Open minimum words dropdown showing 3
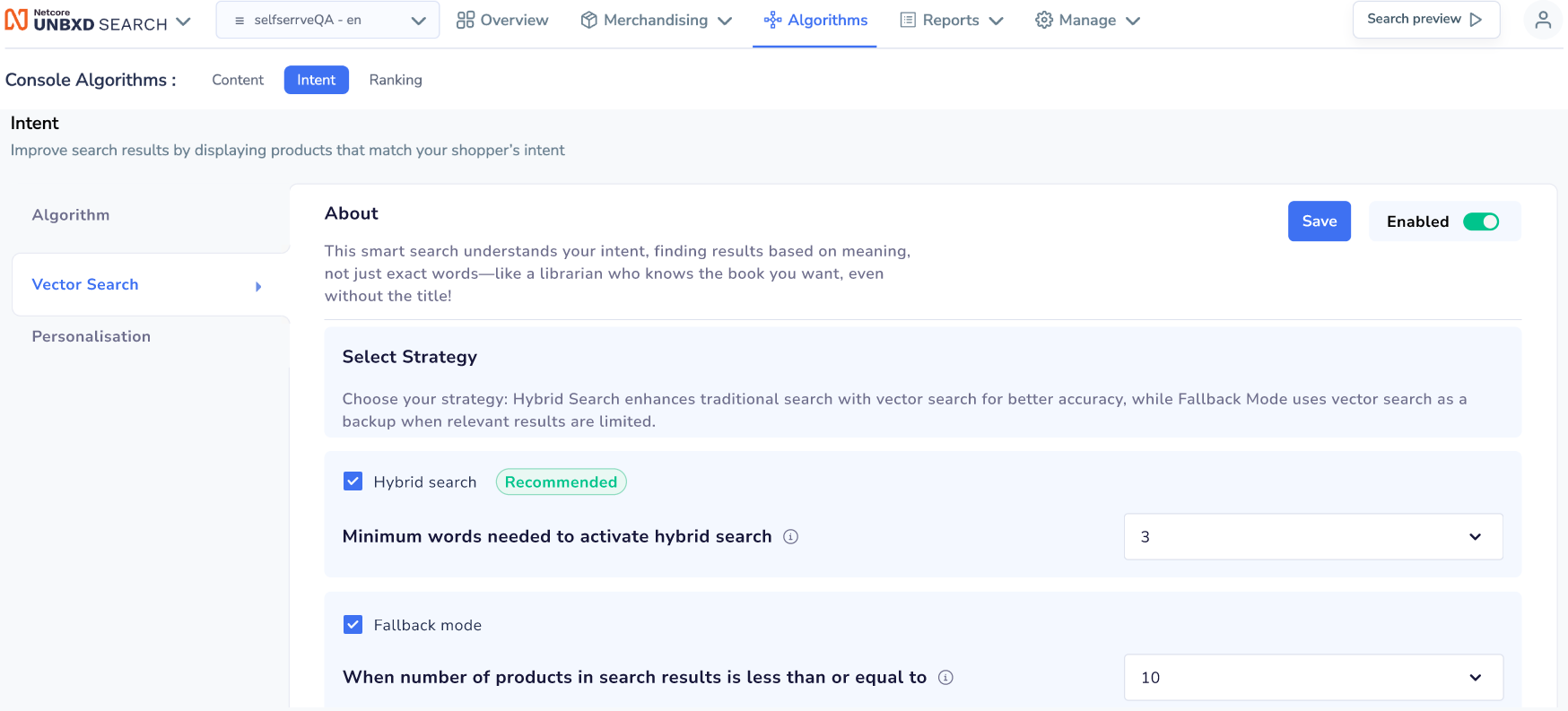Viewport: 1568px width, 711px height. [1313, 537]
